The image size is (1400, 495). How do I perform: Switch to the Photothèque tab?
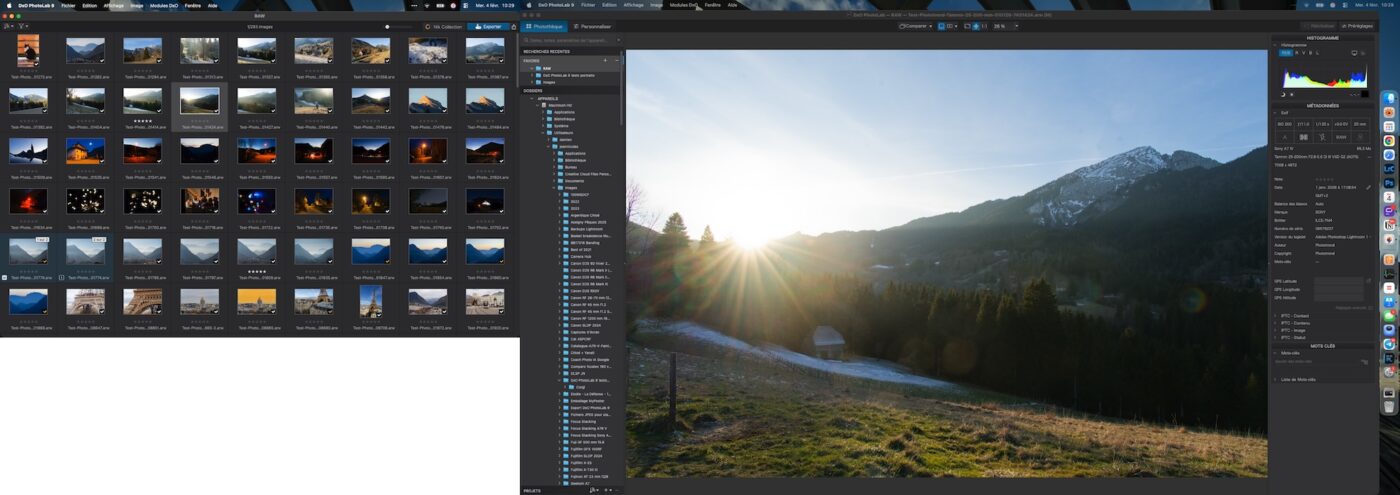click(545, 26)
